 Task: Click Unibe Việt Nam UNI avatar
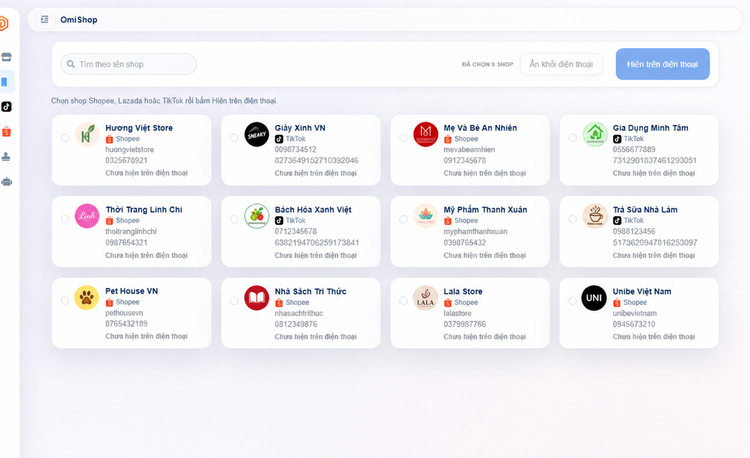(595, 297)
